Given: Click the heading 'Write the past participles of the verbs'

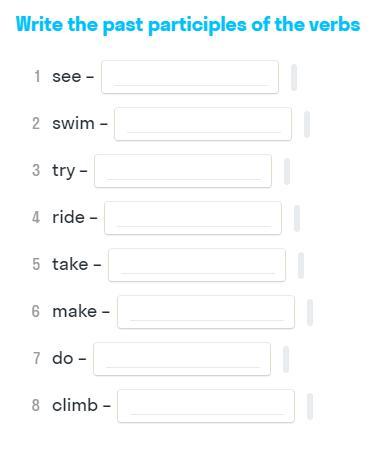Looking at the screenshot, I should click(x=188, y=25).
